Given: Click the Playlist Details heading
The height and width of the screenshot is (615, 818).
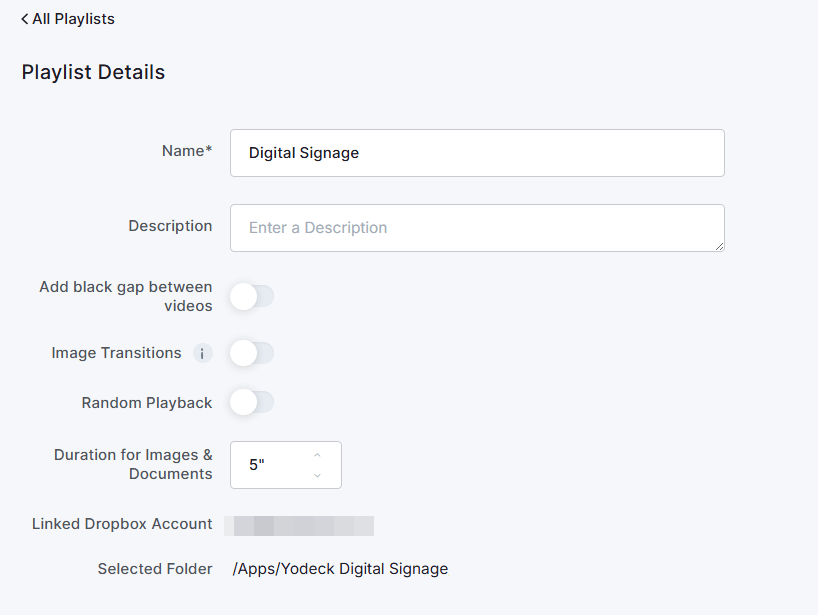Looking at the screenshot, I should (x=93, y=71).
